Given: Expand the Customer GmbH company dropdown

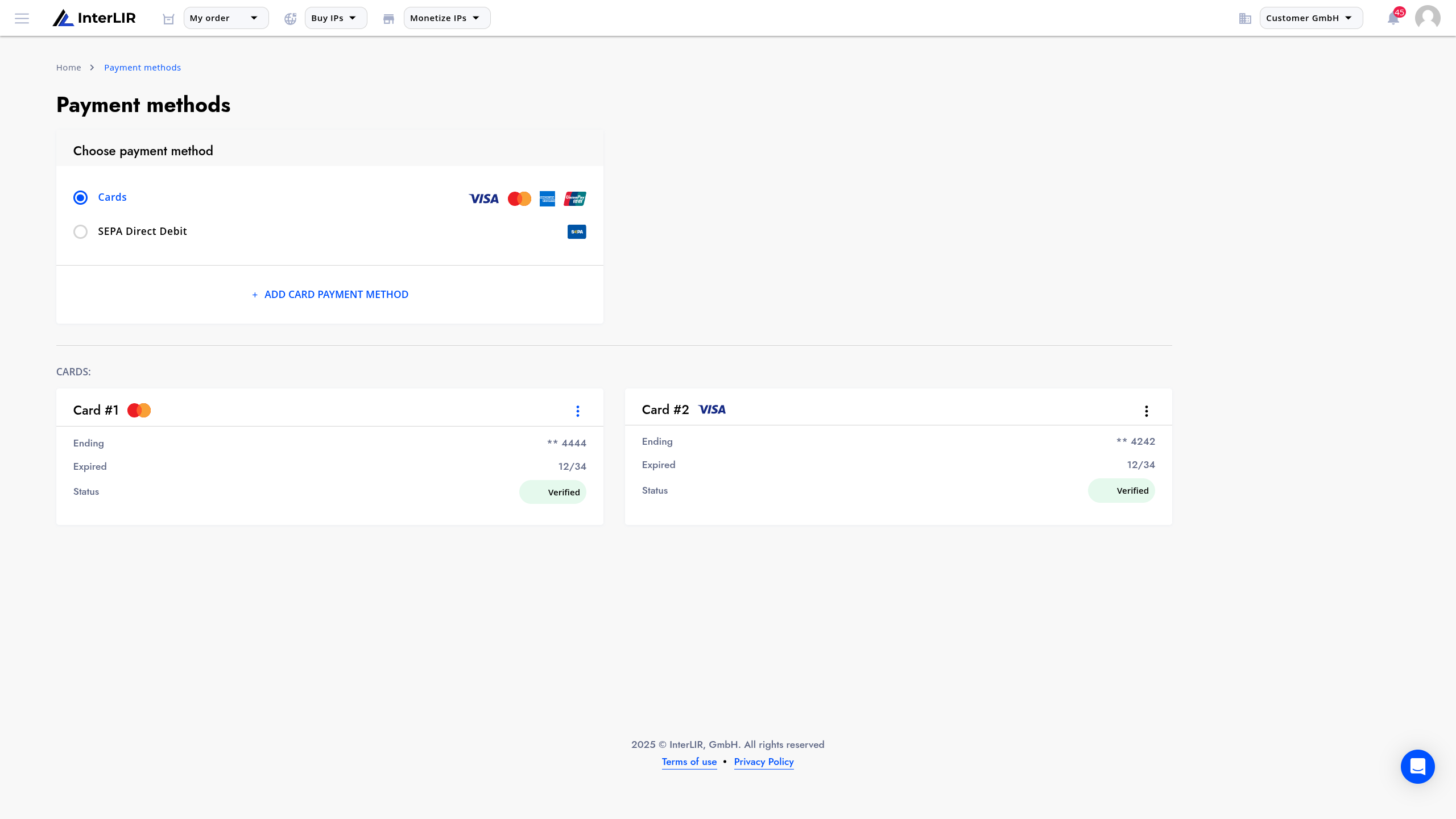Looking at the screenshot, I should click(x=1311, y=18).
